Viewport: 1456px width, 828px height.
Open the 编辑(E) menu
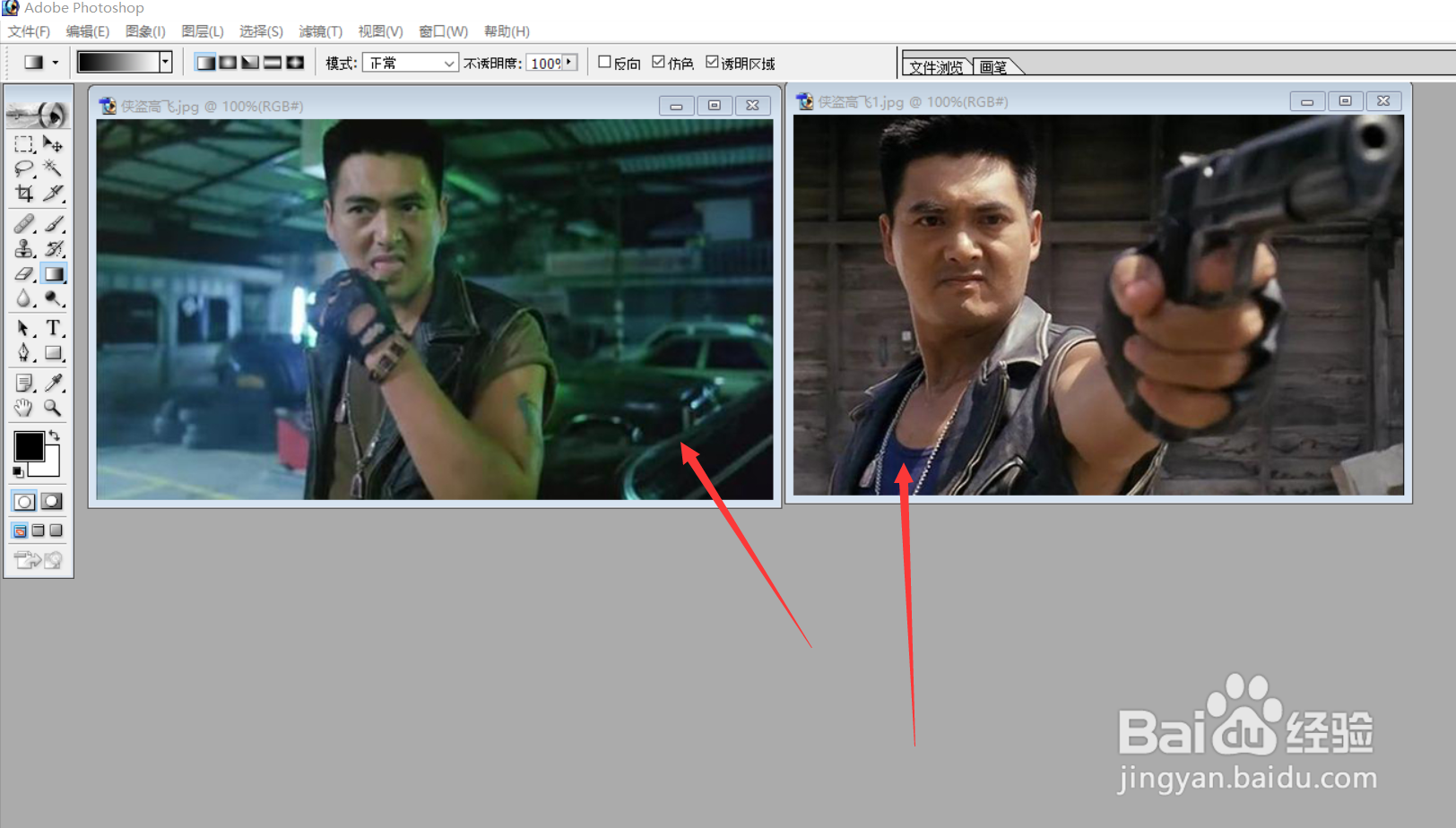tap(88, 31)
